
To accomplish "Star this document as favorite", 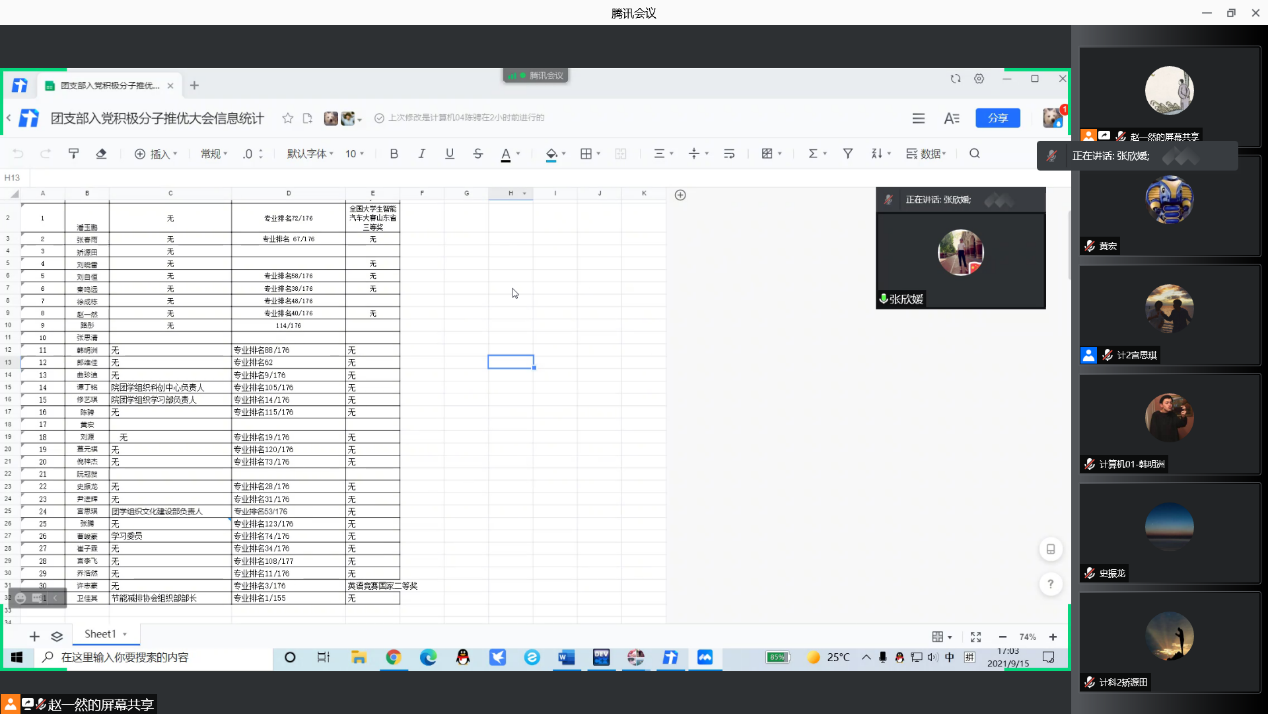I will click(x=288, y=118).
